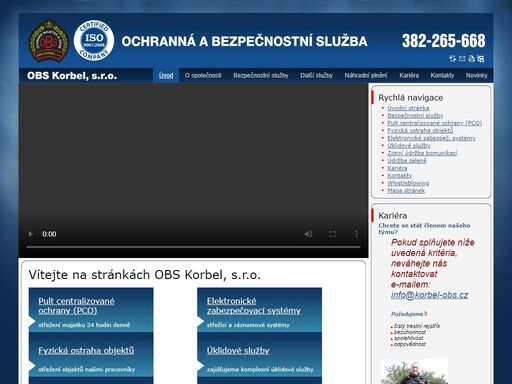
Task: Click the 'střežící a záznamové systémy' text
Action: click(x=248, y=325)
